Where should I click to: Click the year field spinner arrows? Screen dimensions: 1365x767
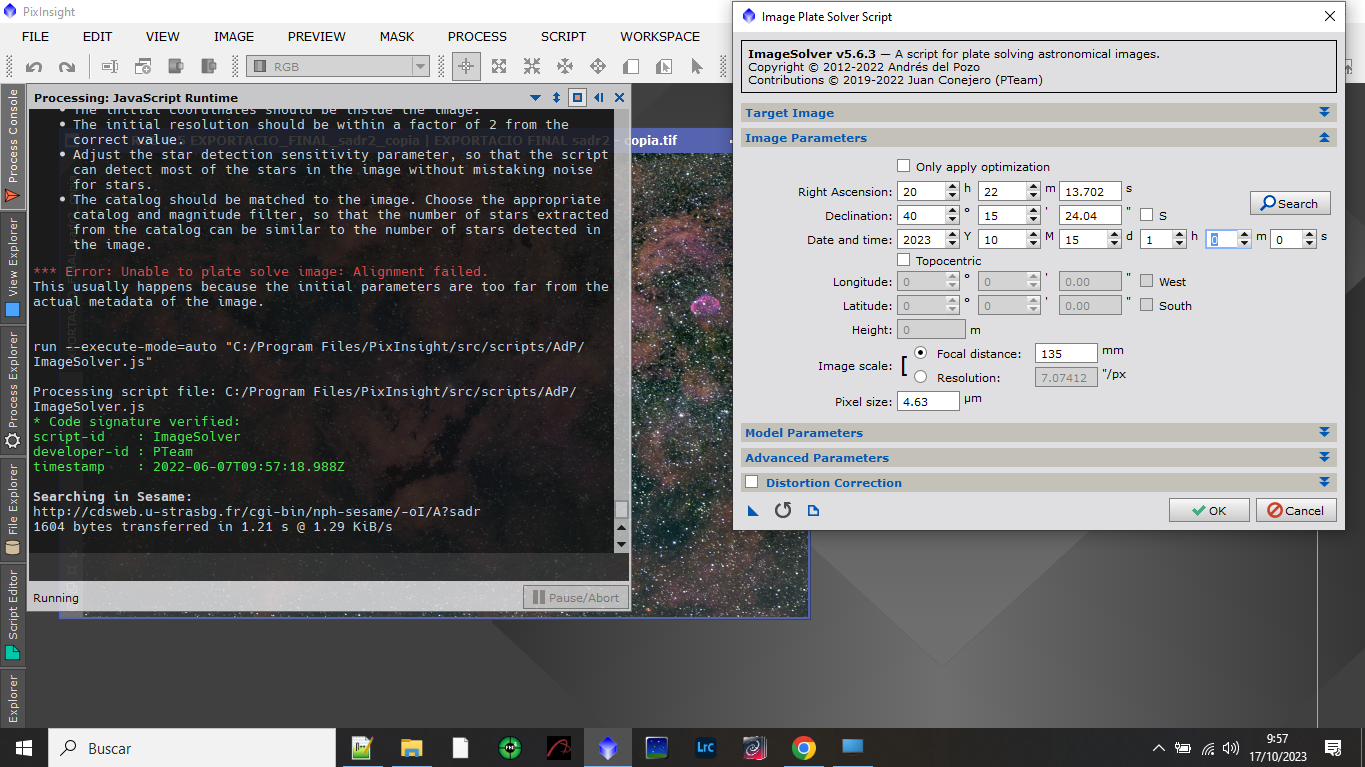(x=952, y=239)
